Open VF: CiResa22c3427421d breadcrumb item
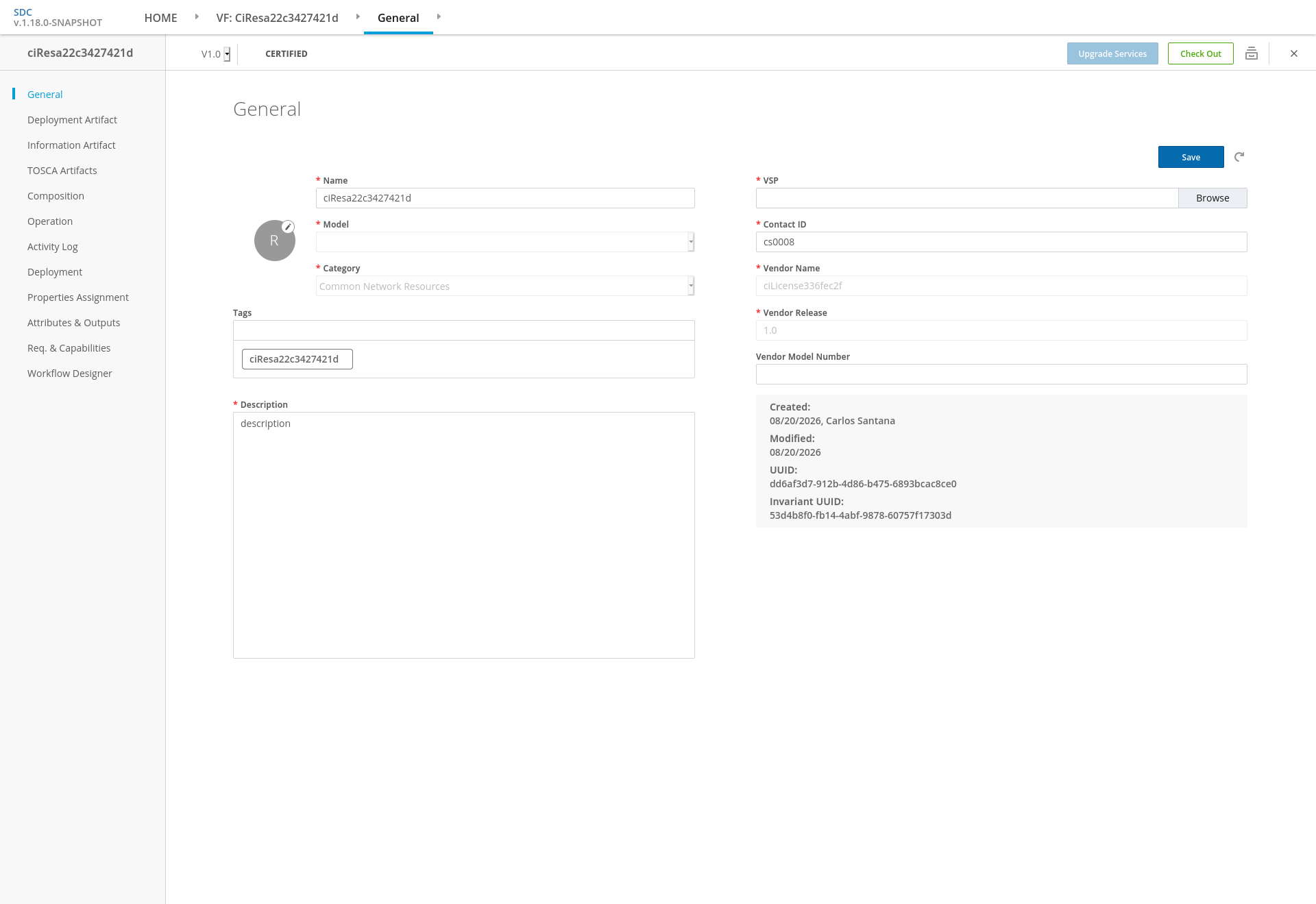The height and width of the screenshot is (904, 1316). coord(277,18)
